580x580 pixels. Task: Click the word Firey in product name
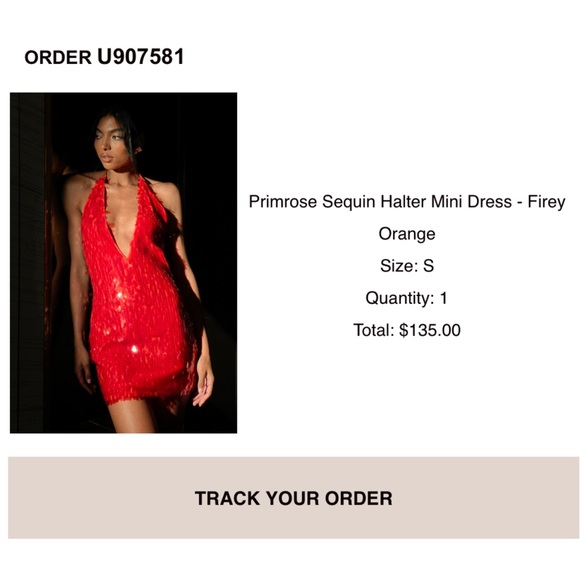pyautogui.click(x=546, y=202)
